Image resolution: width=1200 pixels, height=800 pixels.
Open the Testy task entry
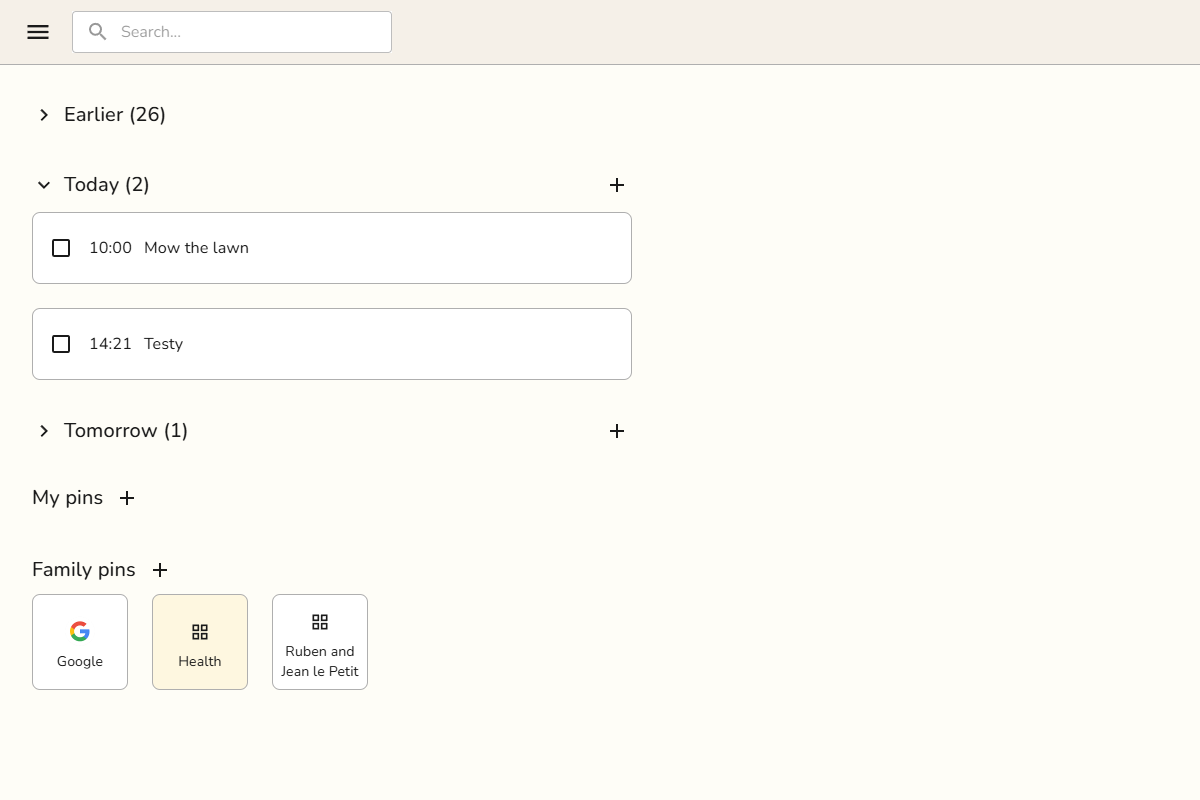(332, 344)
